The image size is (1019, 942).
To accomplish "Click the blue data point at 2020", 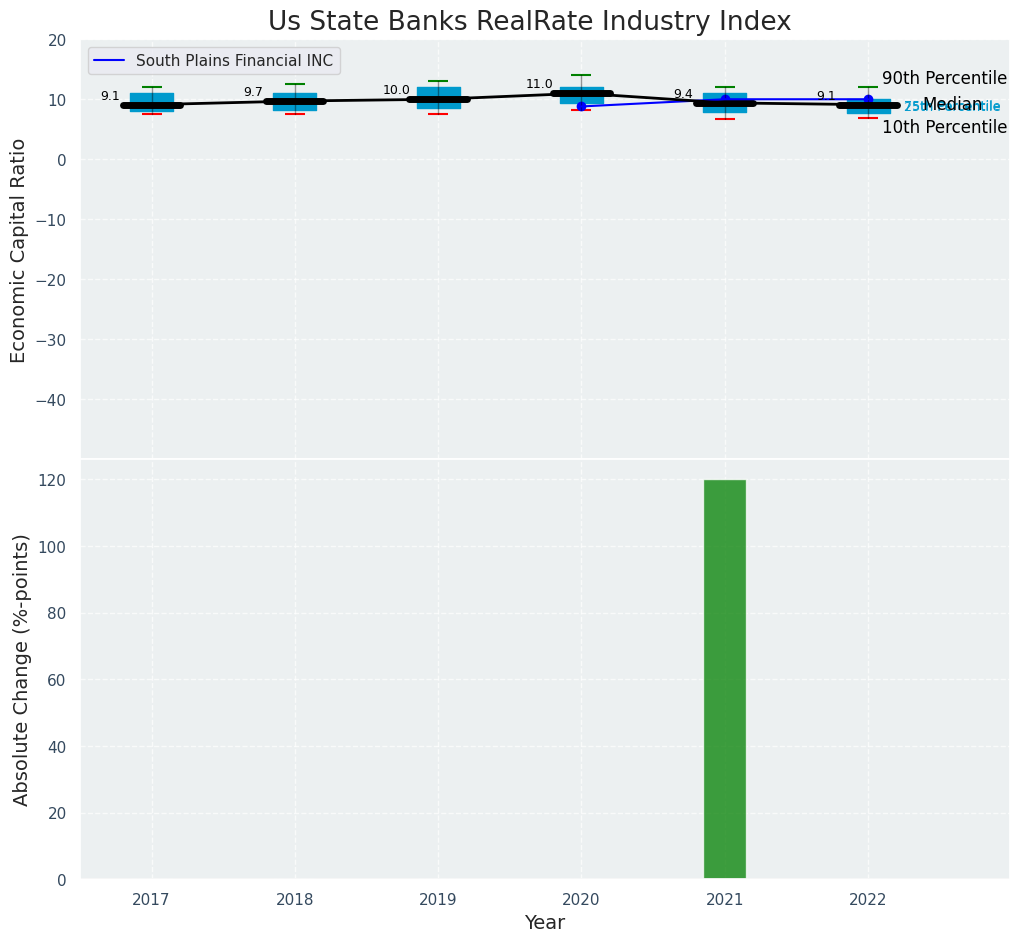I will point(581,106).
